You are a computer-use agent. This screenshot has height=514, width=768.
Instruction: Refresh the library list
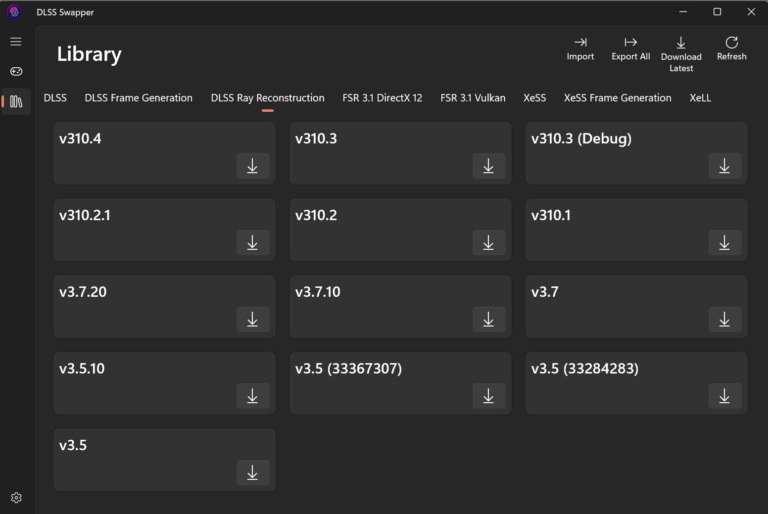click(731, 49)
